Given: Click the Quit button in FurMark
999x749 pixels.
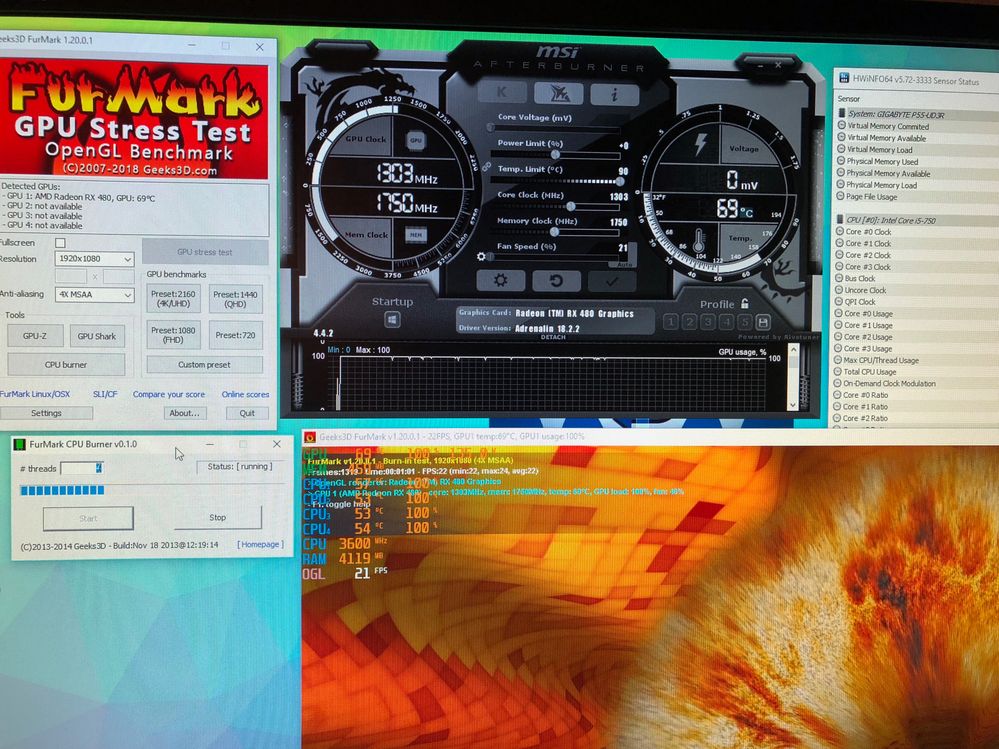Looking at the screenshot, I should 247,413.
